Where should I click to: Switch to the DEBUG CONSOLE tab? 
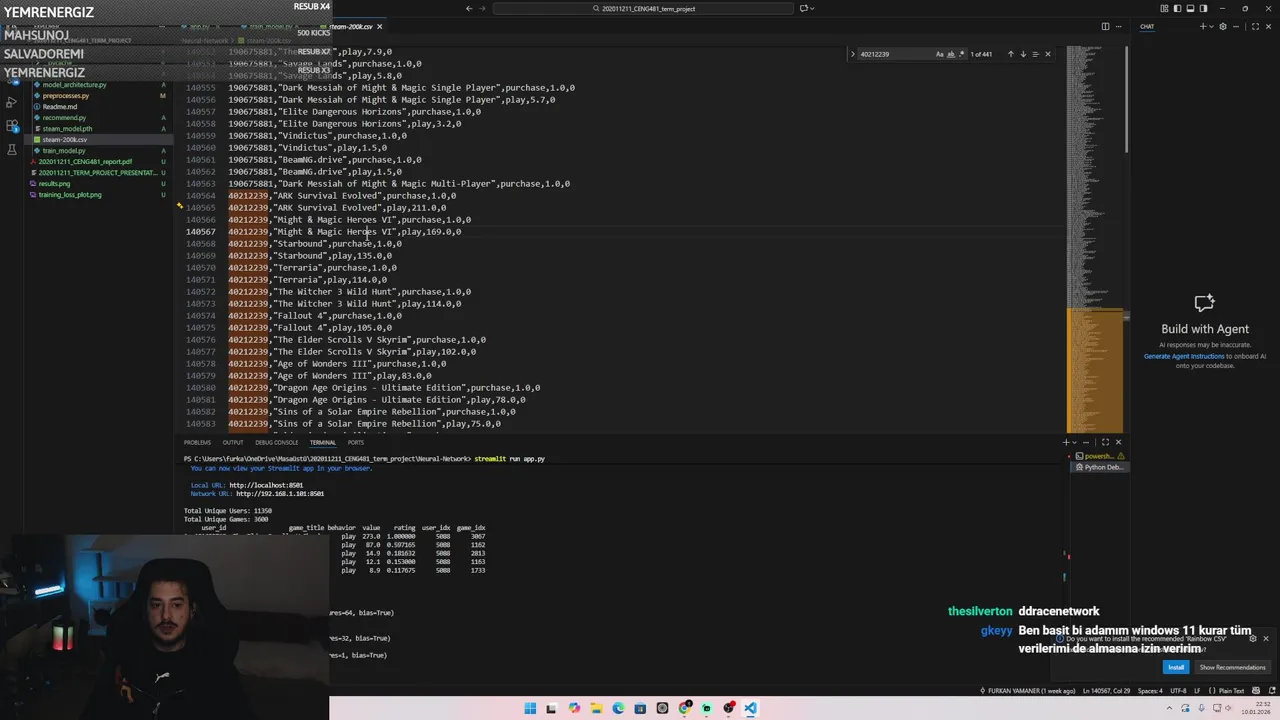(x=276, y=442)
